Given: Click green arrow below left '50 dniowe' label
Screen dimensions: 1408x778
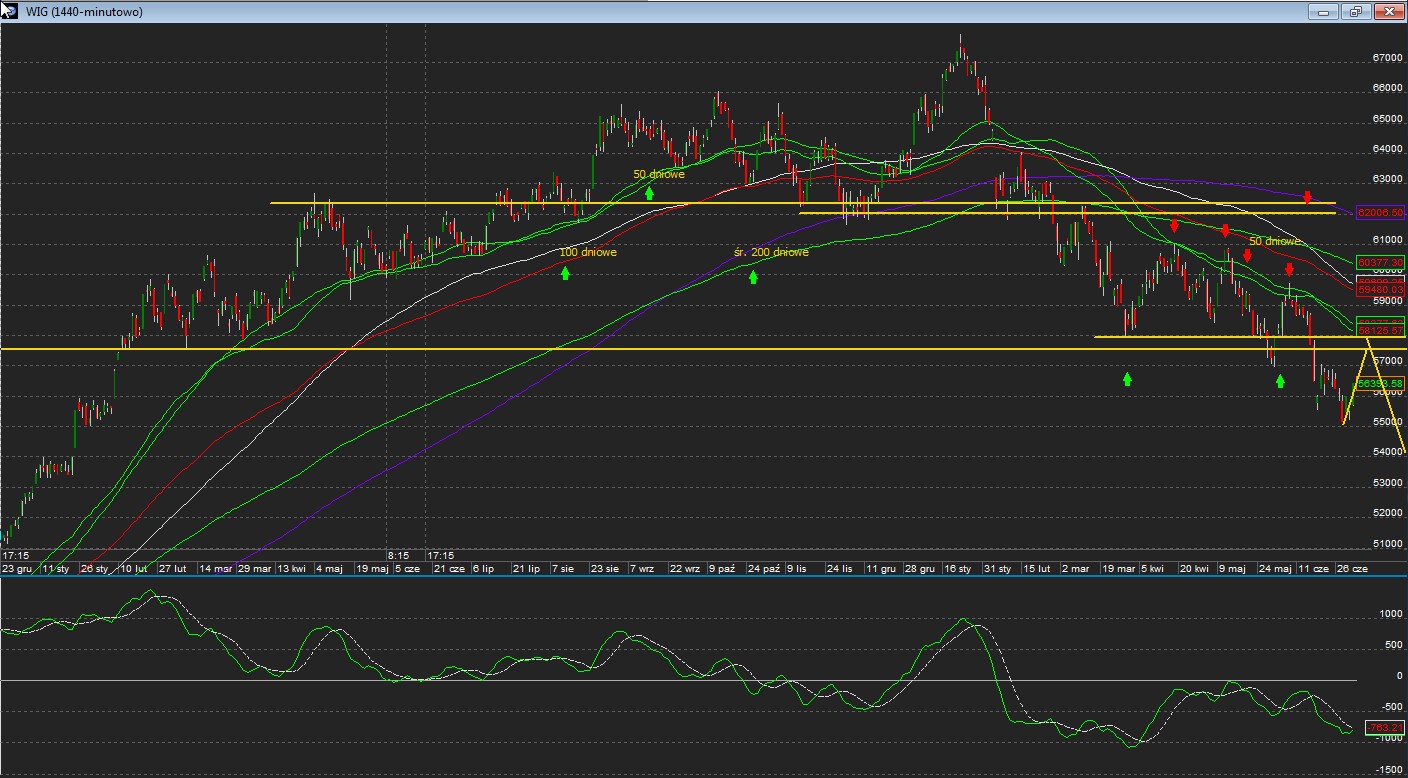Looking at the screenshot, I should tap(649, 192).
